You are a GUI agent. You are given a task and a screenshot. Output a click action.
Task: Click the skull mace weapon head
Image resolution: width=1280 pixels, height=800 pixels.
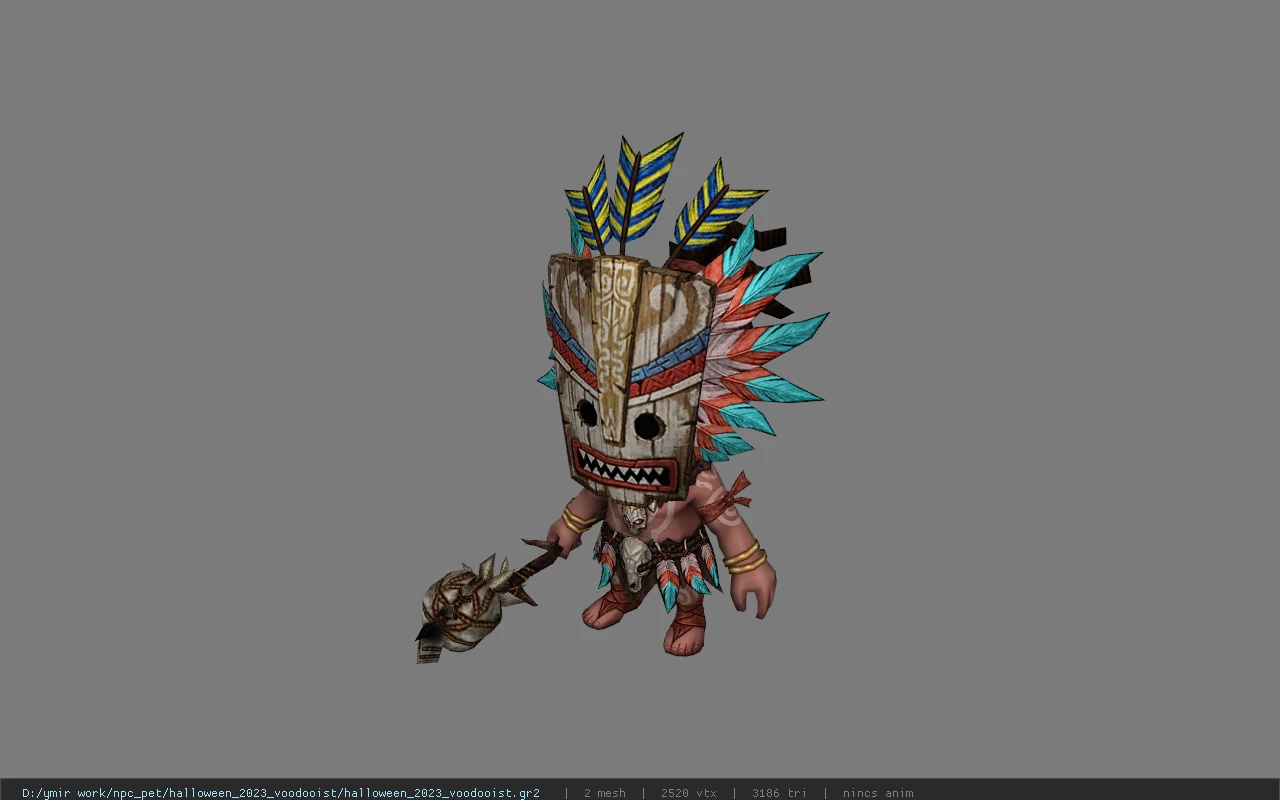(x=462, y=610)
